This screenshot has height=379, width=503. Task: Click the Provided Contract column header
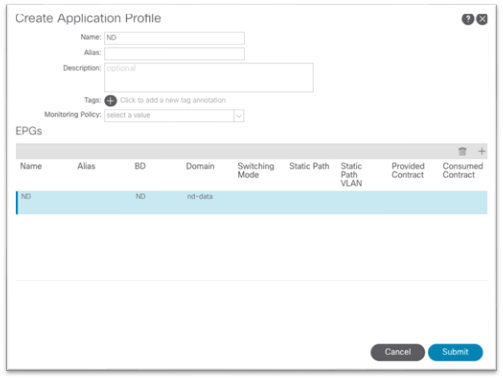[x=408, y=170]
